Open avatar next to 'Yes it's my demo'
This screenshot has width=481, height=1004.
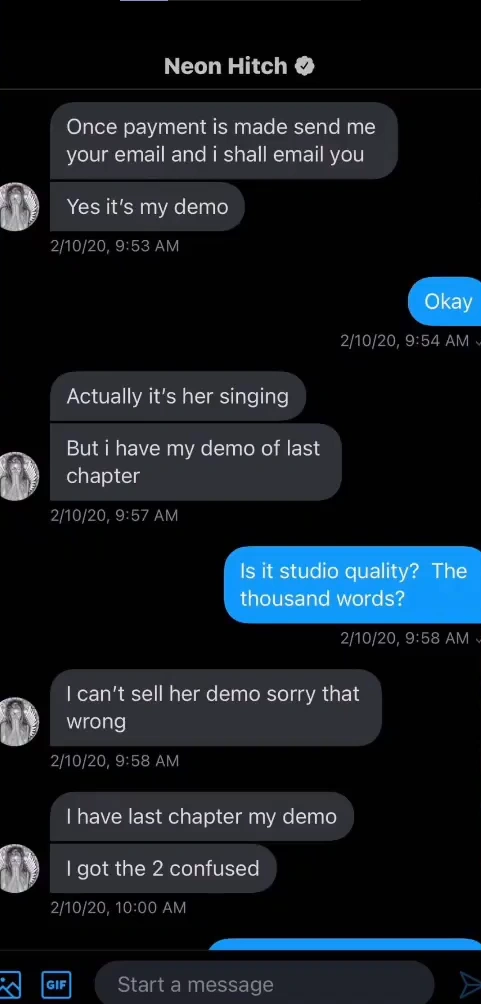pos(17,206)
